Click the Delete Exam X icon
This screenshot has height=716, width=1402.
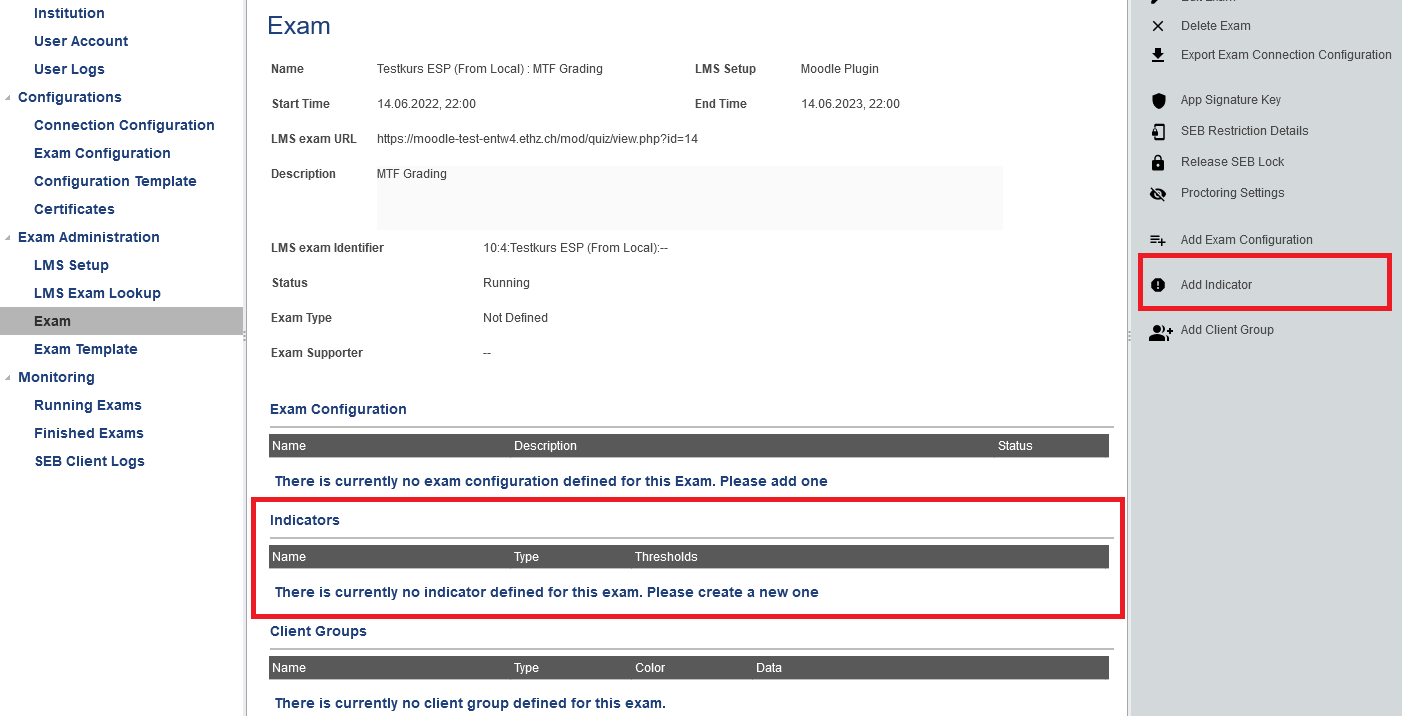tap(1158, 26)
